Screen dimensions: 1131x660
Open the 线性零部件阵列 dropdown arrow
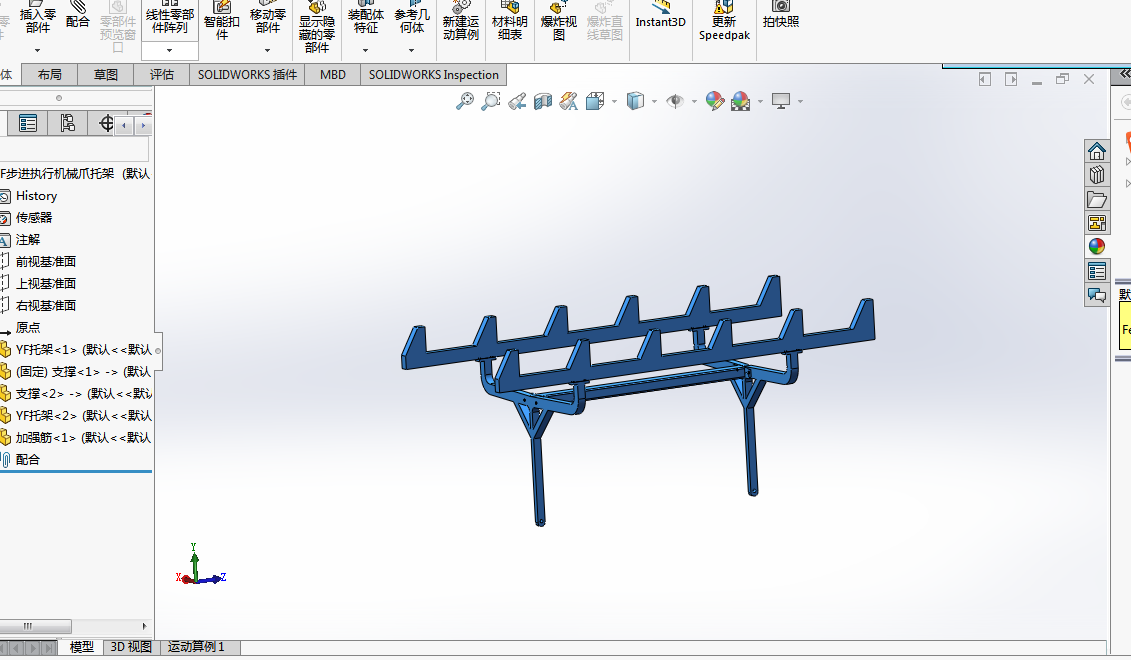(170, 50)
